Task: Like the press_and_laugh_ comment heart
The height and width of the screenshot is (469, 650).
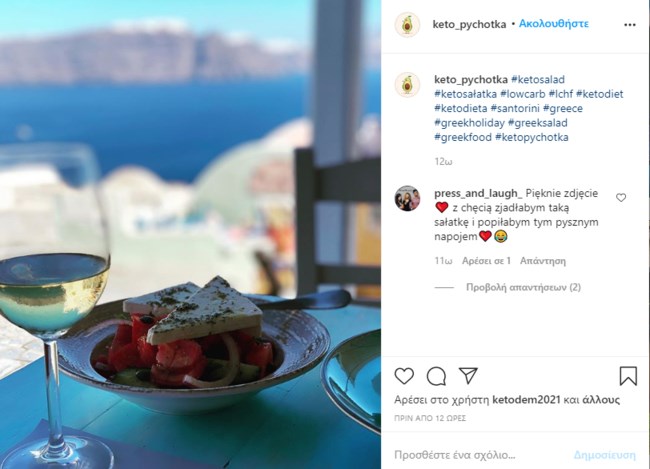Action: pos(621,198)
